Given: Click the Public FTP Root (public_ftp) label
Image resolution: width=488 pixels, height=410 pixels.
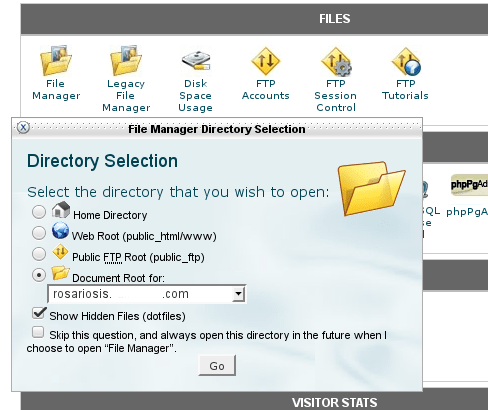Looking at the screenshot, I should click(x=138, y=257).
